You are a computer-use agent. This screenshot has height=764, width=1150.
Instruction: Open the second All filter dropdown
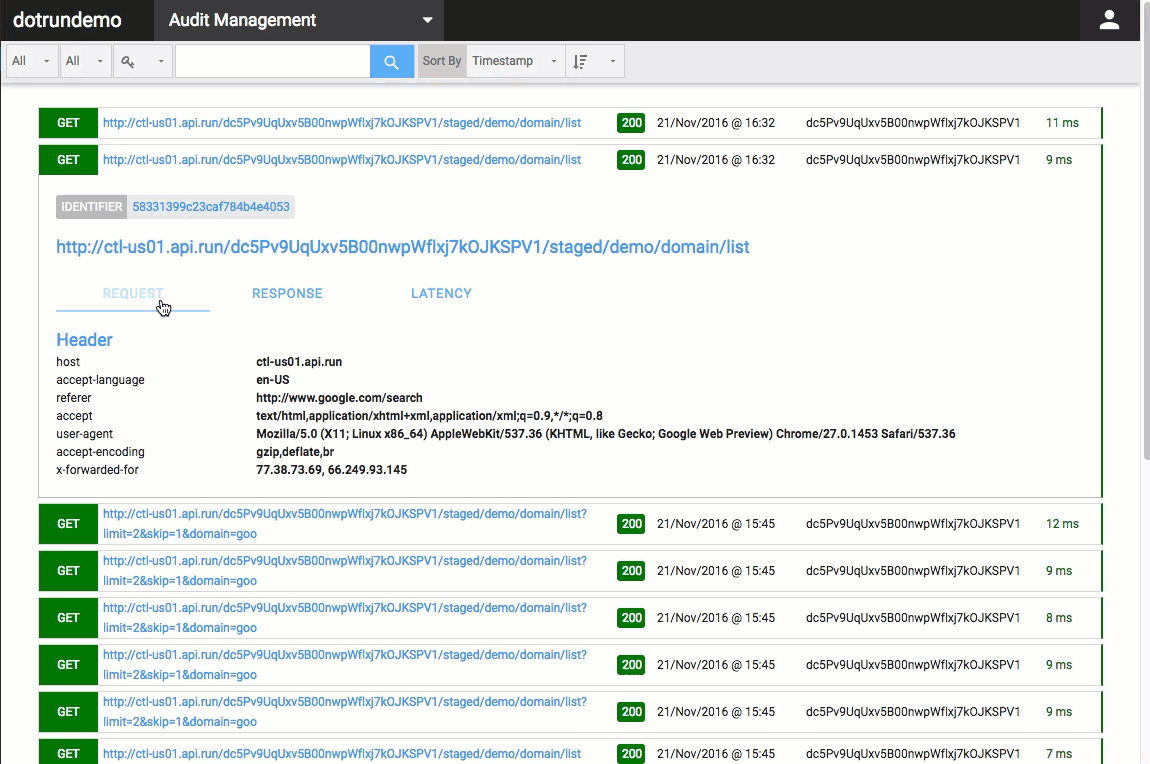pyautogui.click(x=85, y=61)
